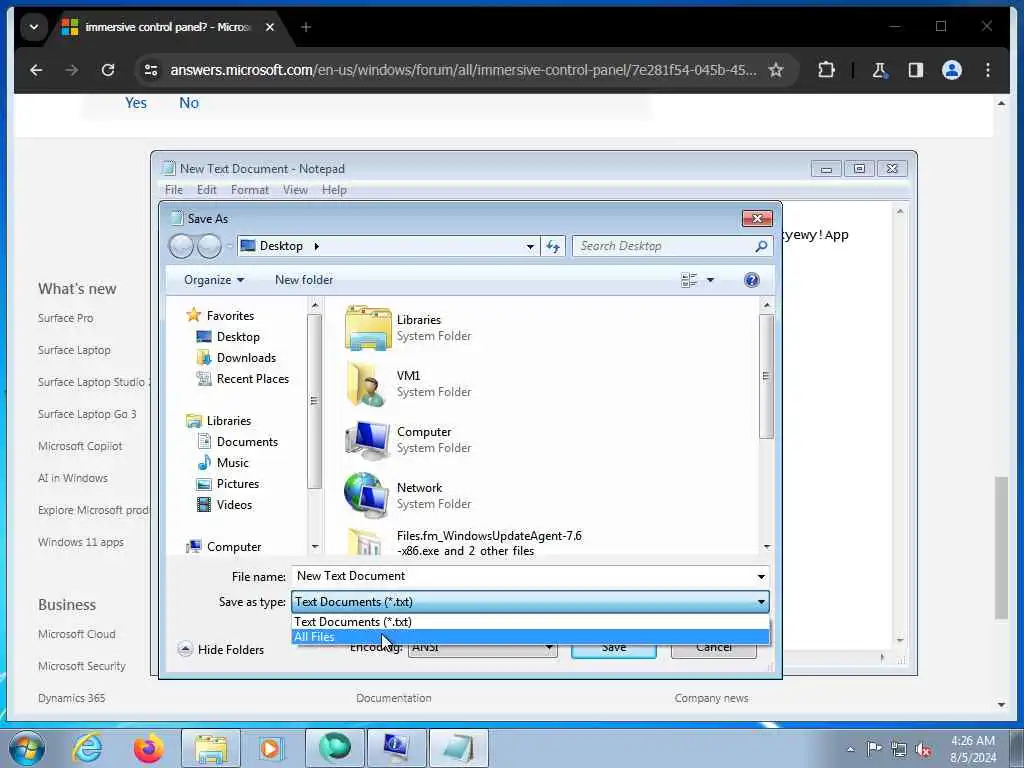This screenshot has width=1024, height=768.
Task: Select Pictures library in navigation pane
Action: coord(238,483)
